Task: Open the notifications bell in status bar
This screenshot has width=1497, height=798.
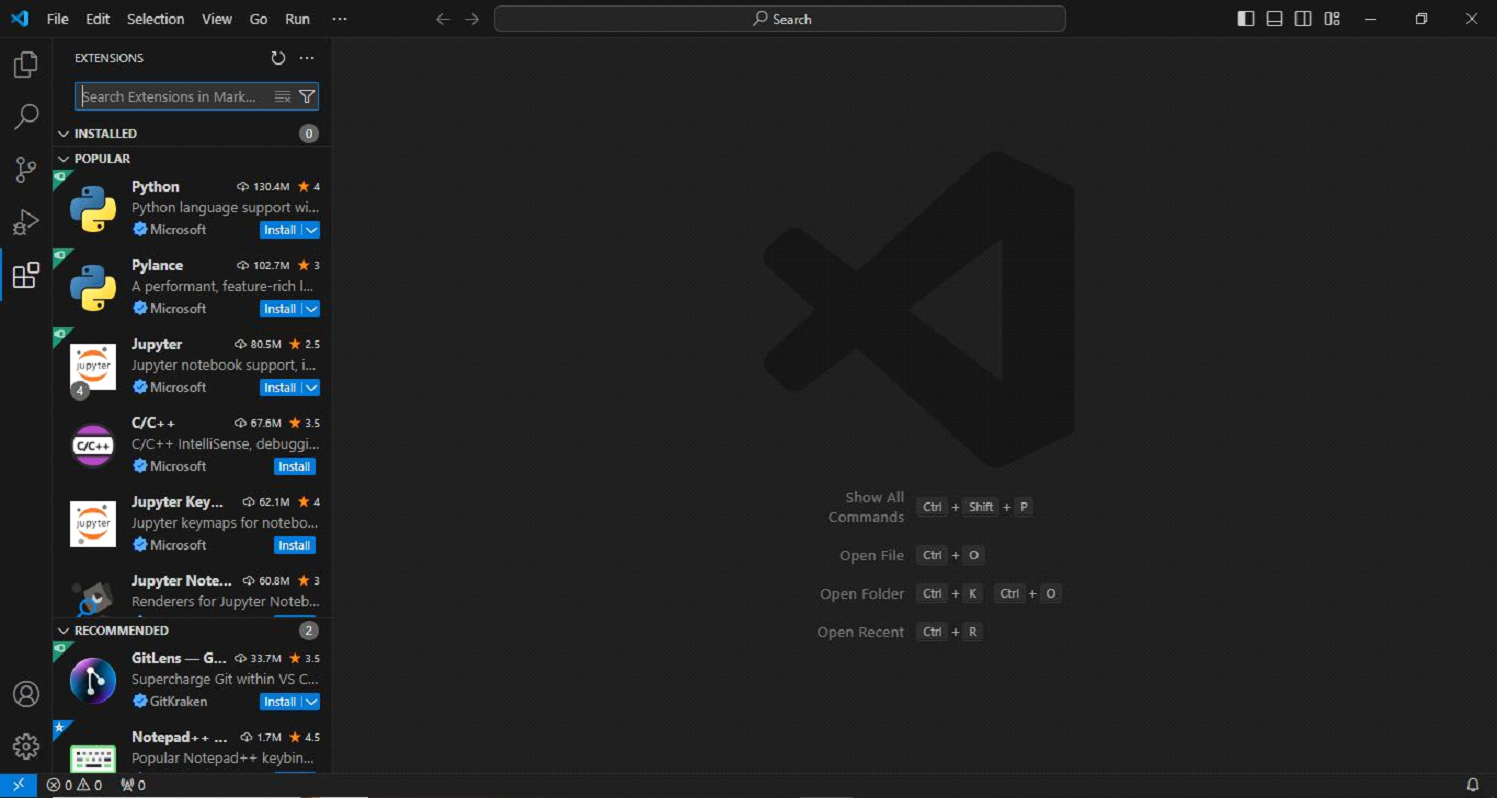Action: (1472, 785)
